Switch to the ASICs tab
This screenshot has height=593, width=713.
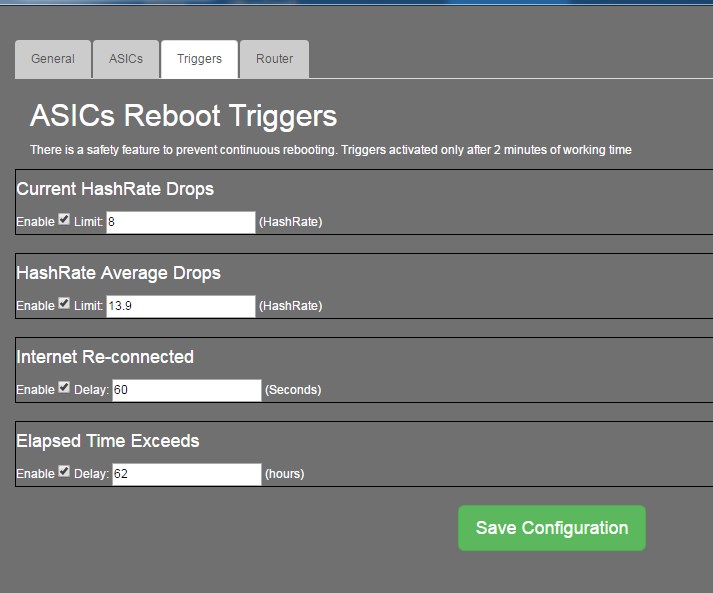(x=126, y=59)
